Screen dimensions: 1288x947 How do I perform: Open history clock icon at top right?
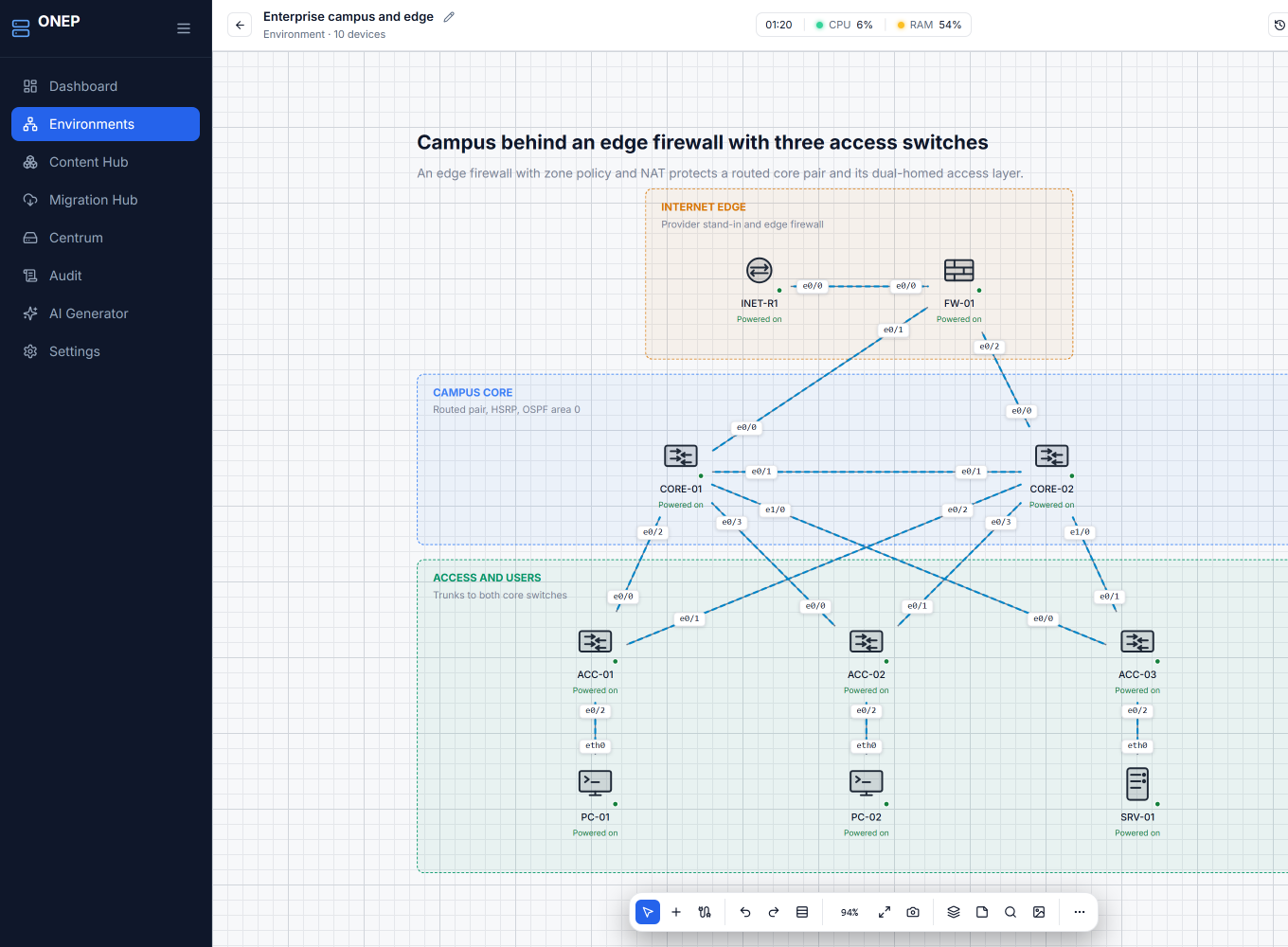(1279, 26)
